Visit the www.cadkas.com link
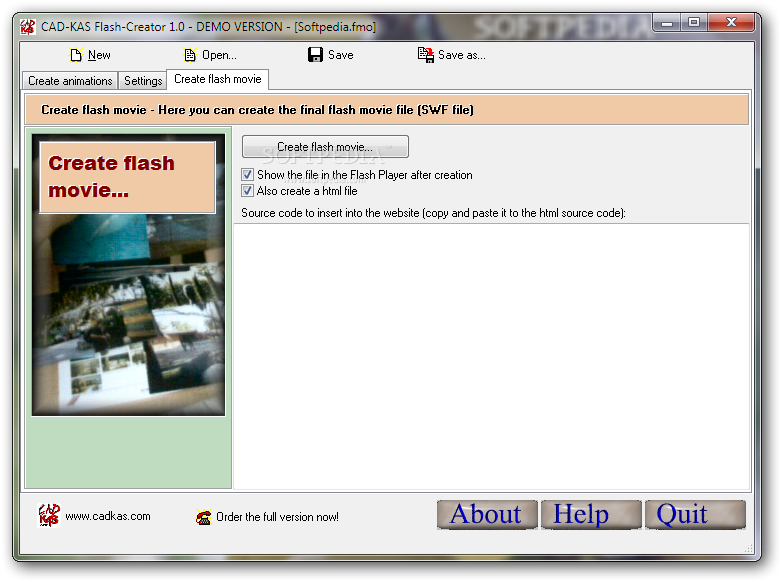This screenshot has width=782, height=582. 108,516
